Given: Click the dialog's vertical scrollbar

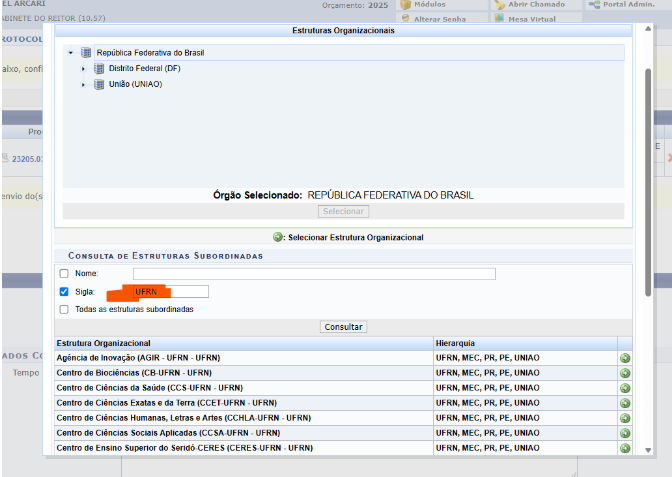Looking at the screenshot, I should click(648, 180).
